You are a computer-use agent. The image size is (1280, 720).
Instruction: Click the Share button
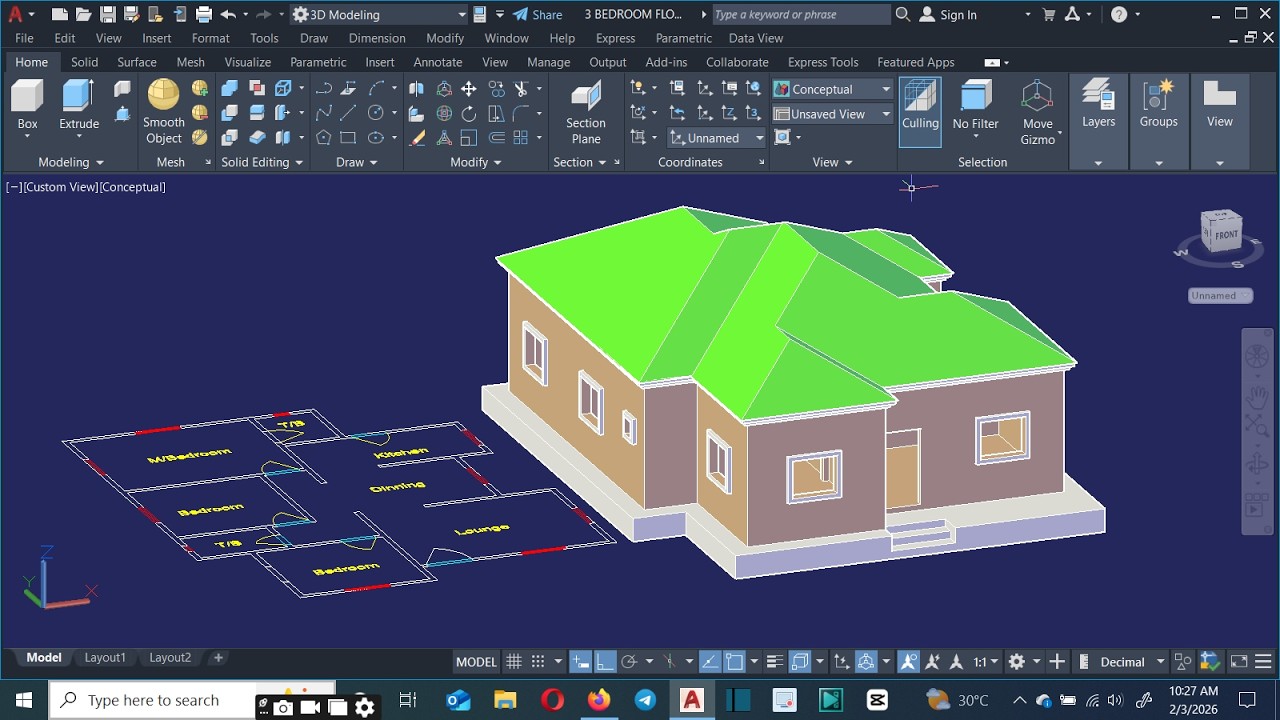pyautogui.click(x=538, y=14)
